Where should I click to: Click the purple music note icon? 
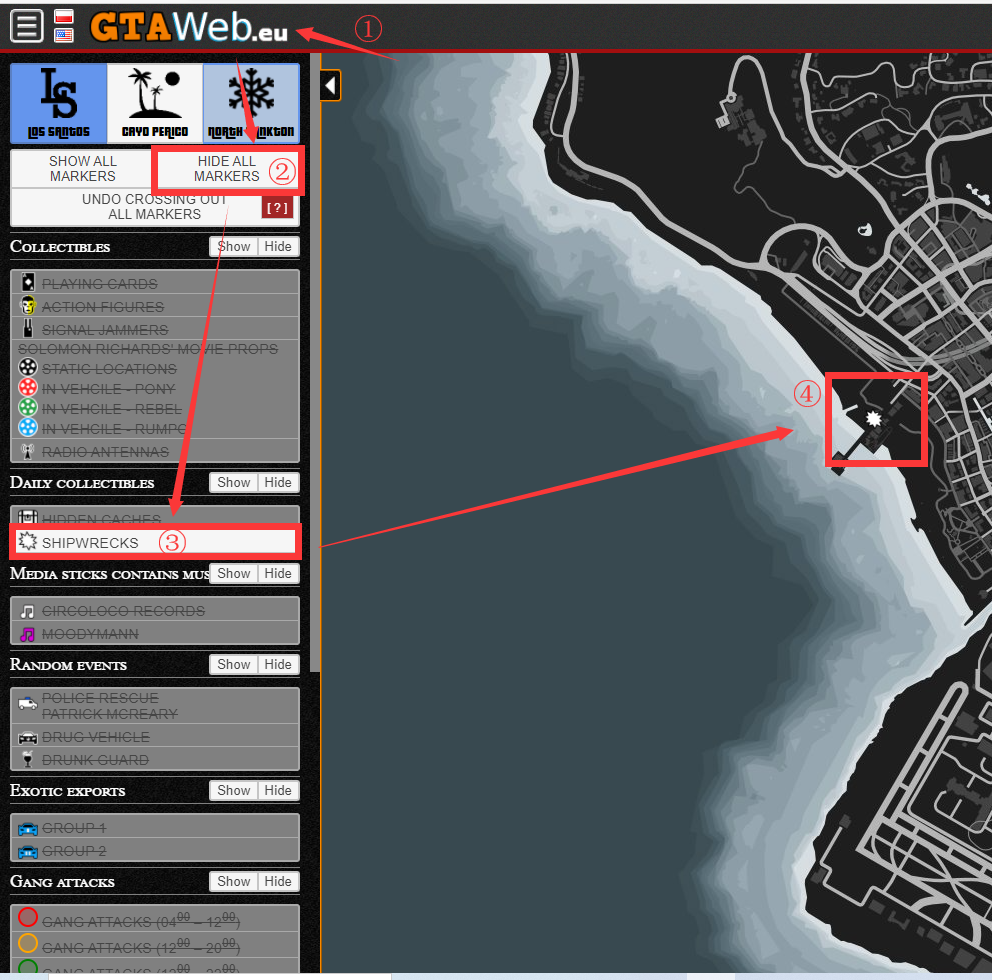point(27,634)
